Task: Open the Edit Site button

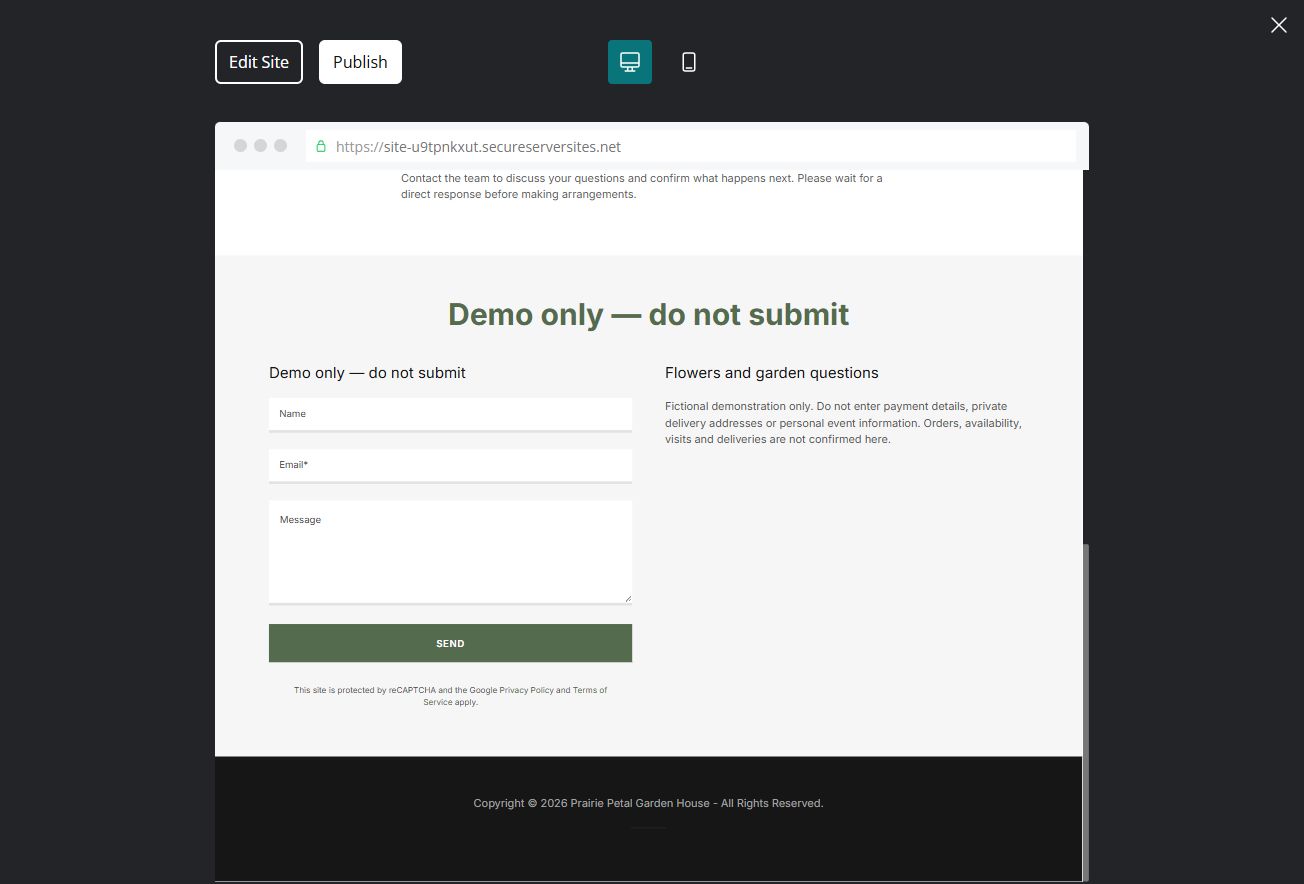Action: [259, 62]
